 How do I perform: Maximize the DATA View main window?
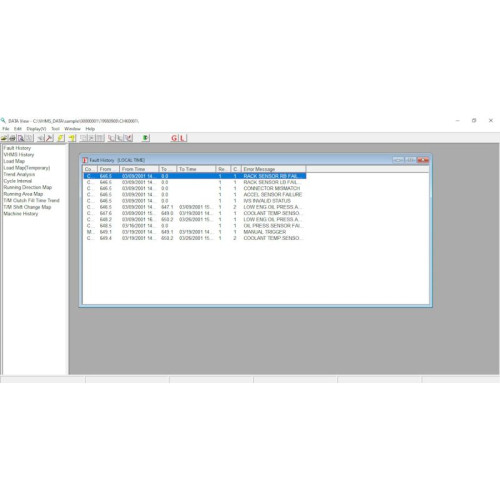click(474, 120)
